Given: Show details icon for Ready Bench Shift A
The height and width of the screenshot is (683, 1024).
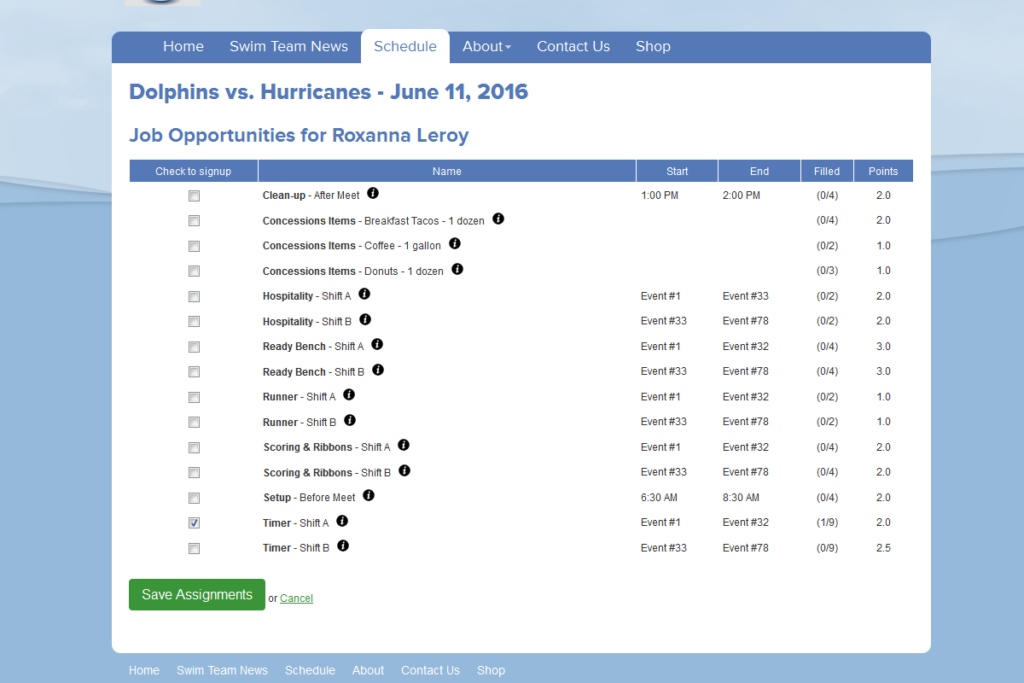Looking at the screenshot, I should (377, 344).
